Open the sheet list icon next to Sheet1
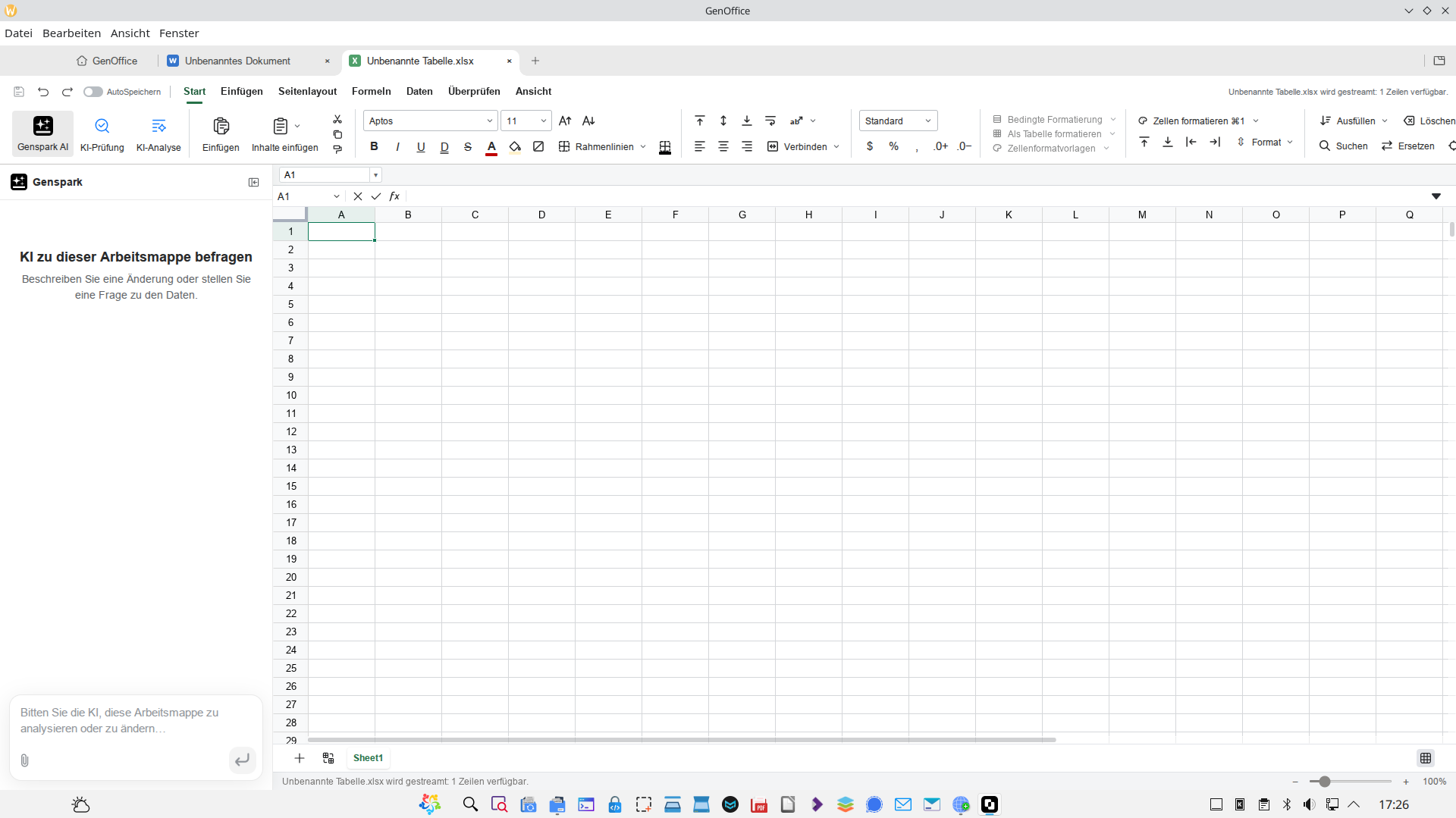The height and width of the screenshot is (818, 1456). coord(328,758)
